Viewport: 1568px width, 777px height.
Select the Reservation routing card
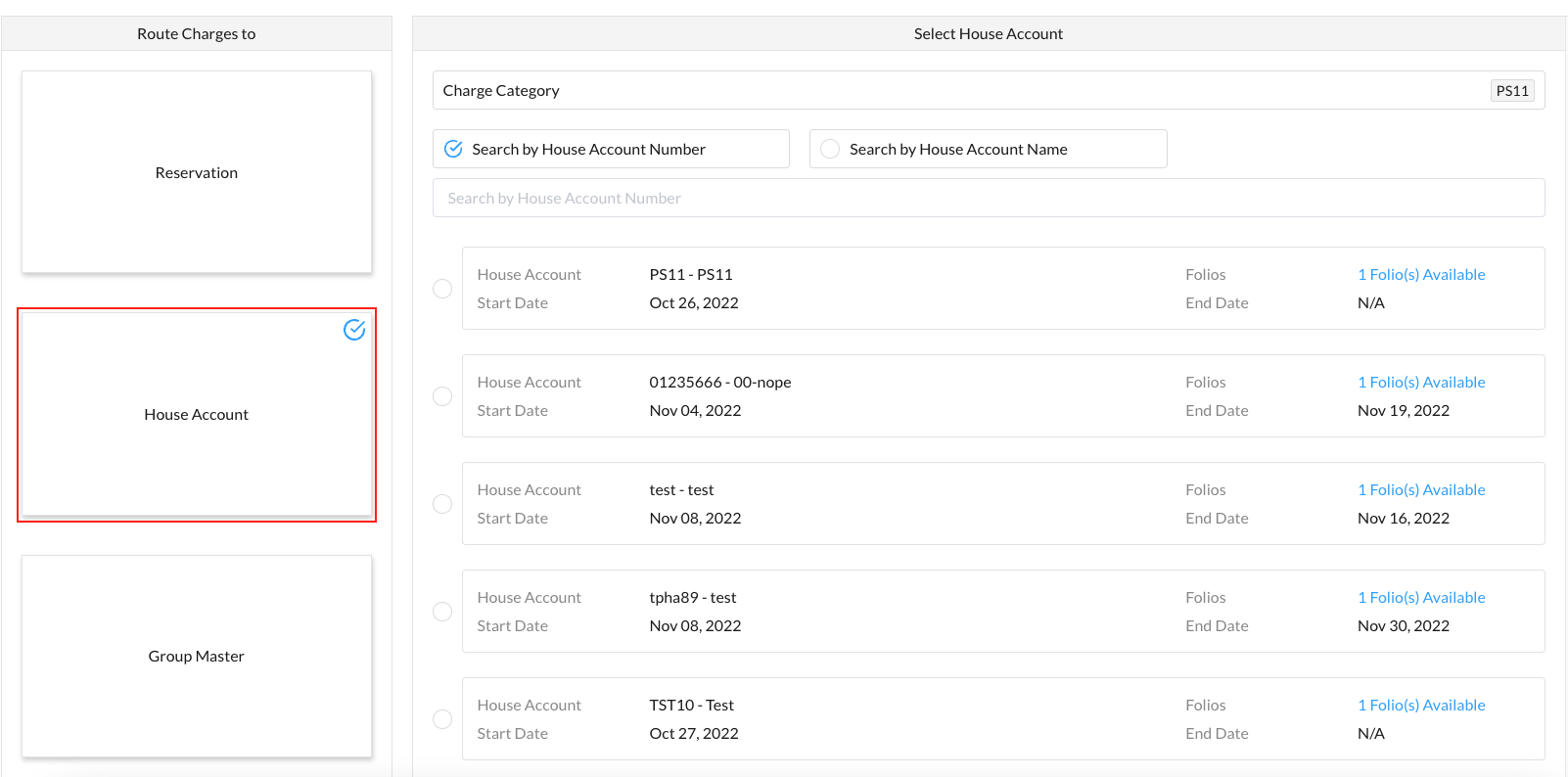click(x=197, y=172)
